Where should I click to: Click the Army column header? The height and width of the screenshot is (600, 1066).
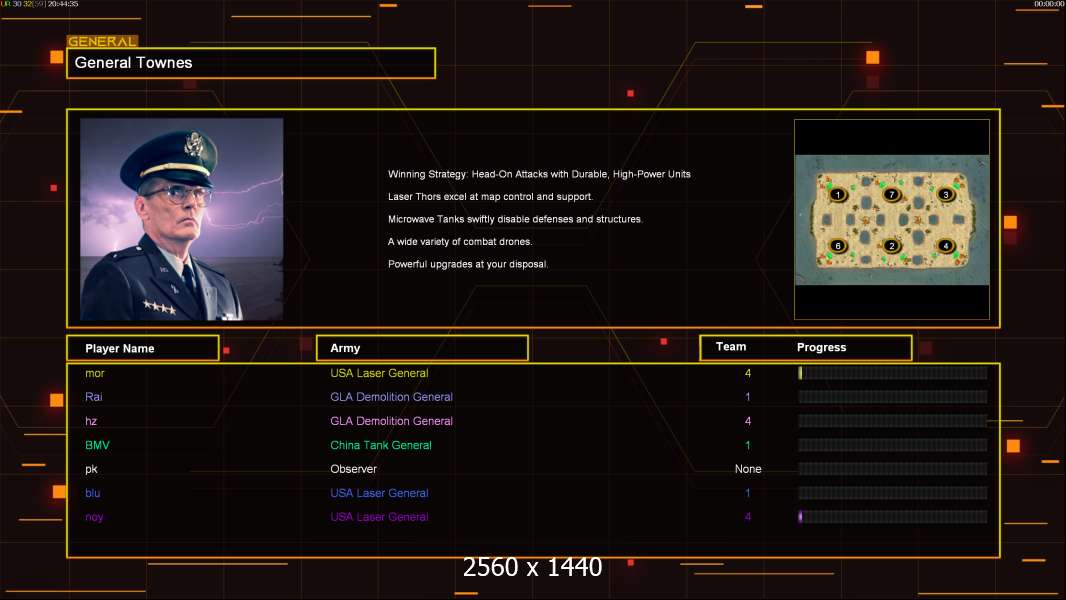point(421,348)
